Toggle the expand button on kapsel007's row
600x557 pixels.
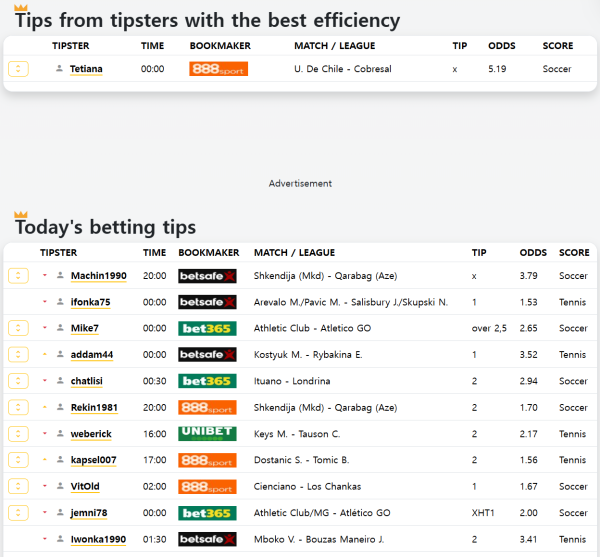[18, 460]
